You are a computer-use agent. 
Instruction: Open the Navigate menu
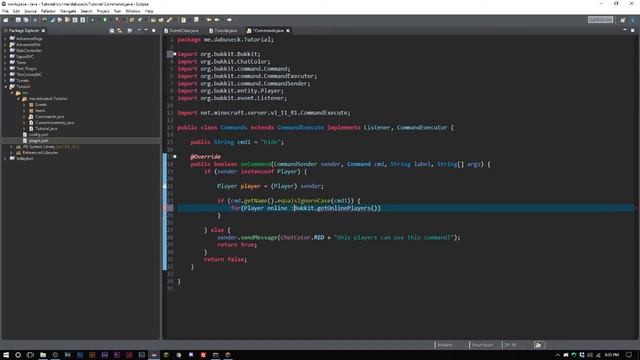[68, 11]
